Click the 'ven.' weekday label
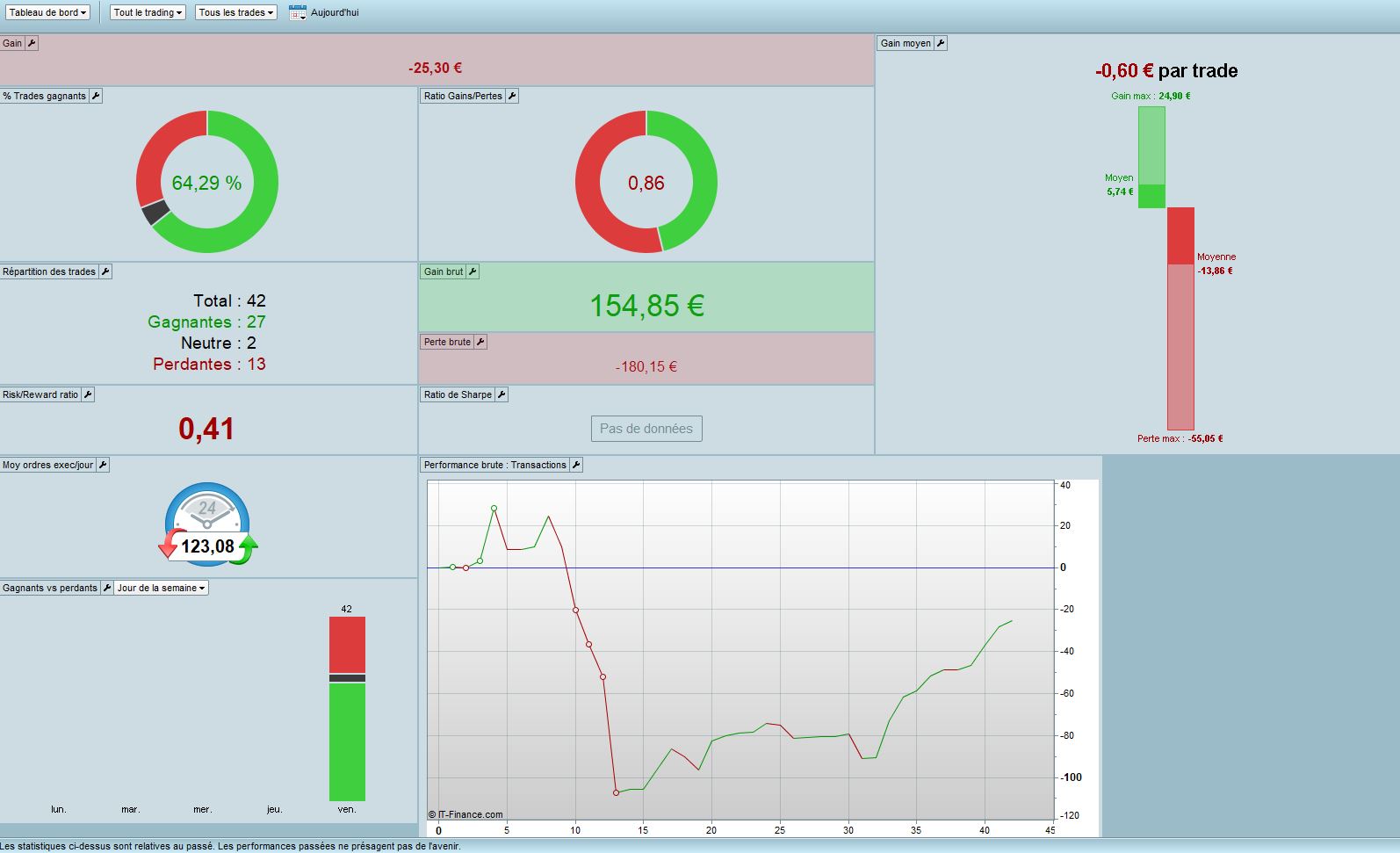Screen dimensions: 1400x853 pos(347,809)
